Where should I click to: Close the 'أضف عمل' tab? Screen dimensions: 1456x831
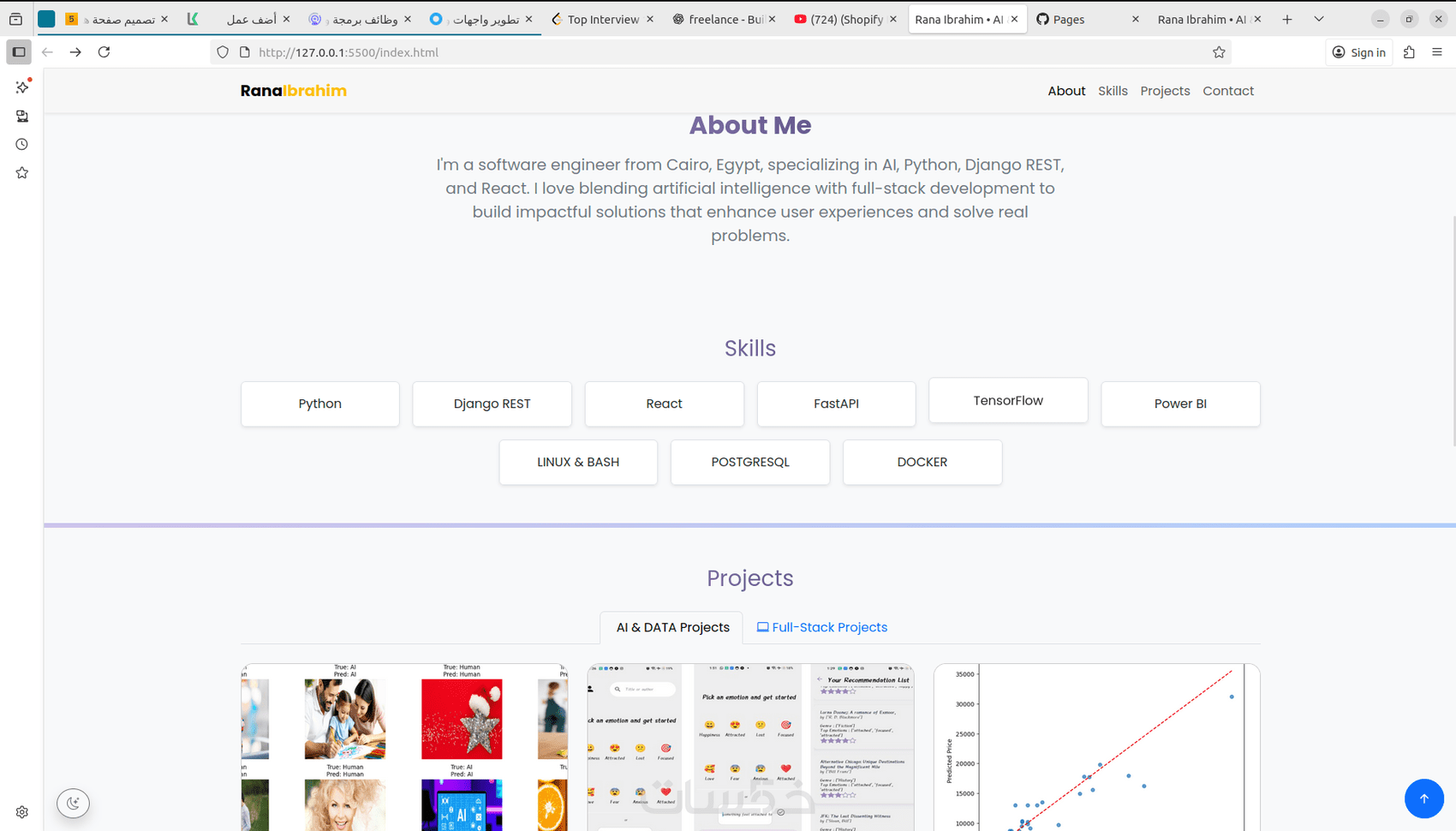(286, 19)
